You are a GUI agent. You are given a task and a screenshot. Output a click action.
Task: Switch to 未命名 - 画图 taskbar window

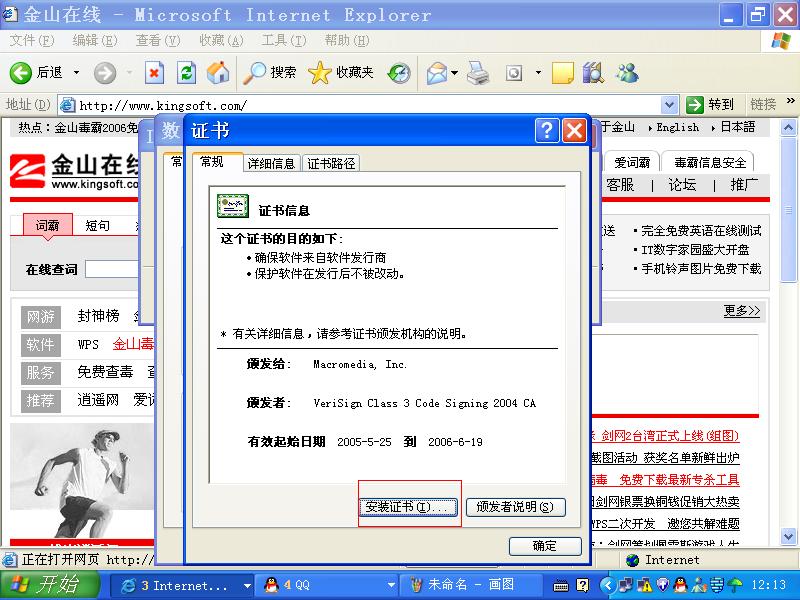(470, 585)
